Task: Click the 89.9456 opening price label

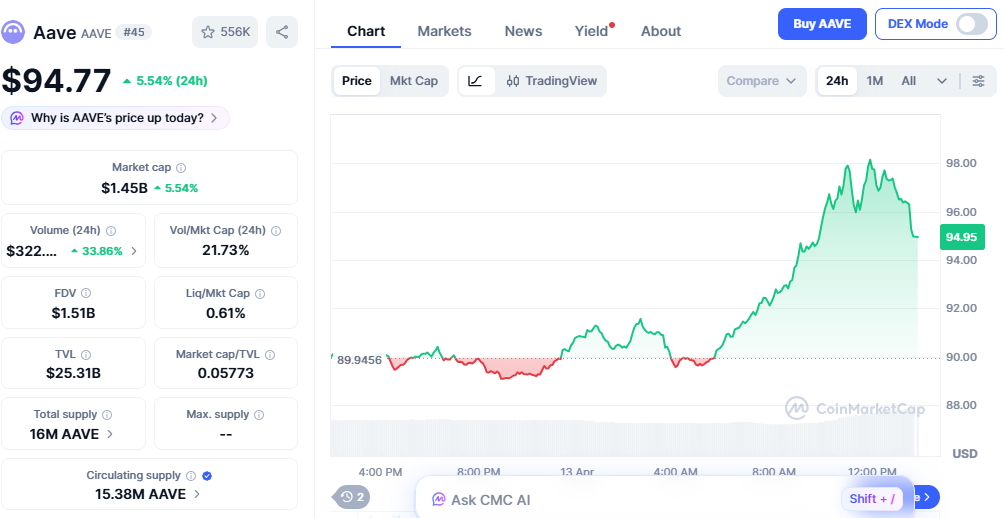Action: [x=359, y=360]
